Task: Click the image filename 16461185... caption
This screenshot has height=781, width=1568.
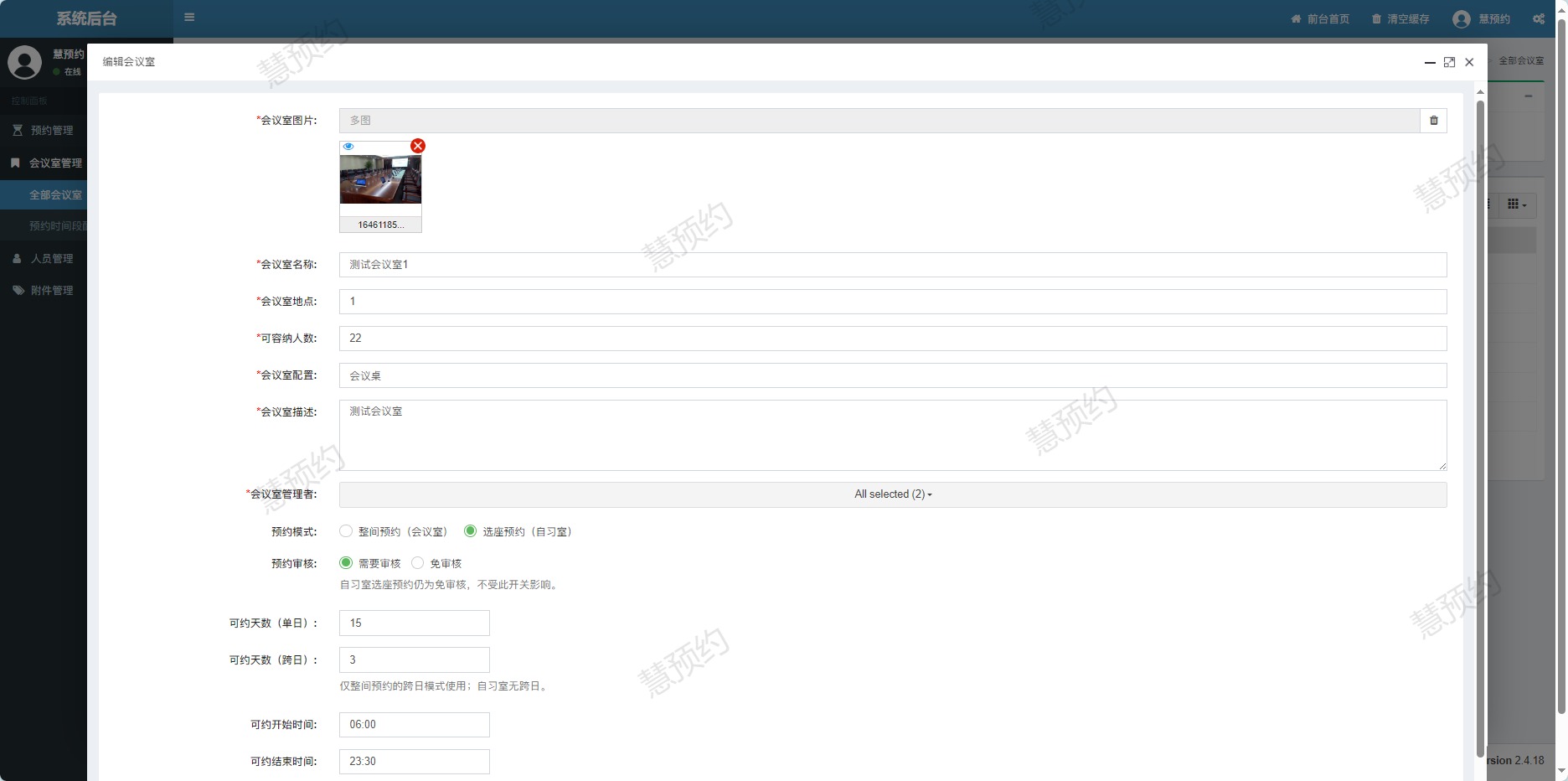Action: click(380, 225)
